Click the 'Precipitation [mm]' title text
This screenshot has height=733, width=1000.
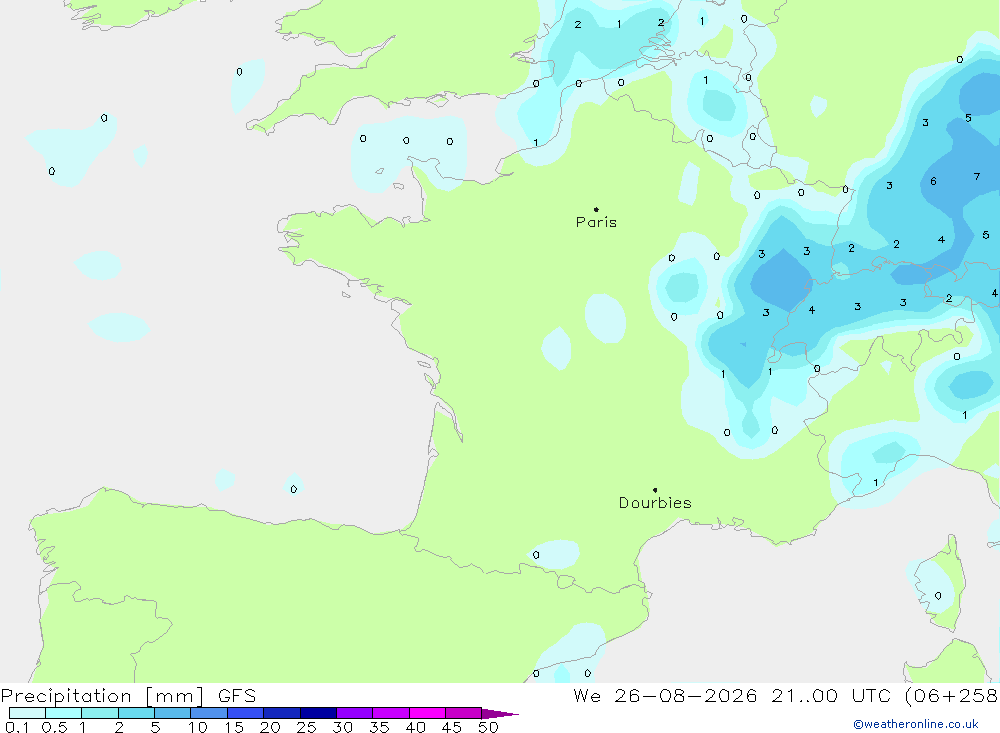[x=102, y=696]
